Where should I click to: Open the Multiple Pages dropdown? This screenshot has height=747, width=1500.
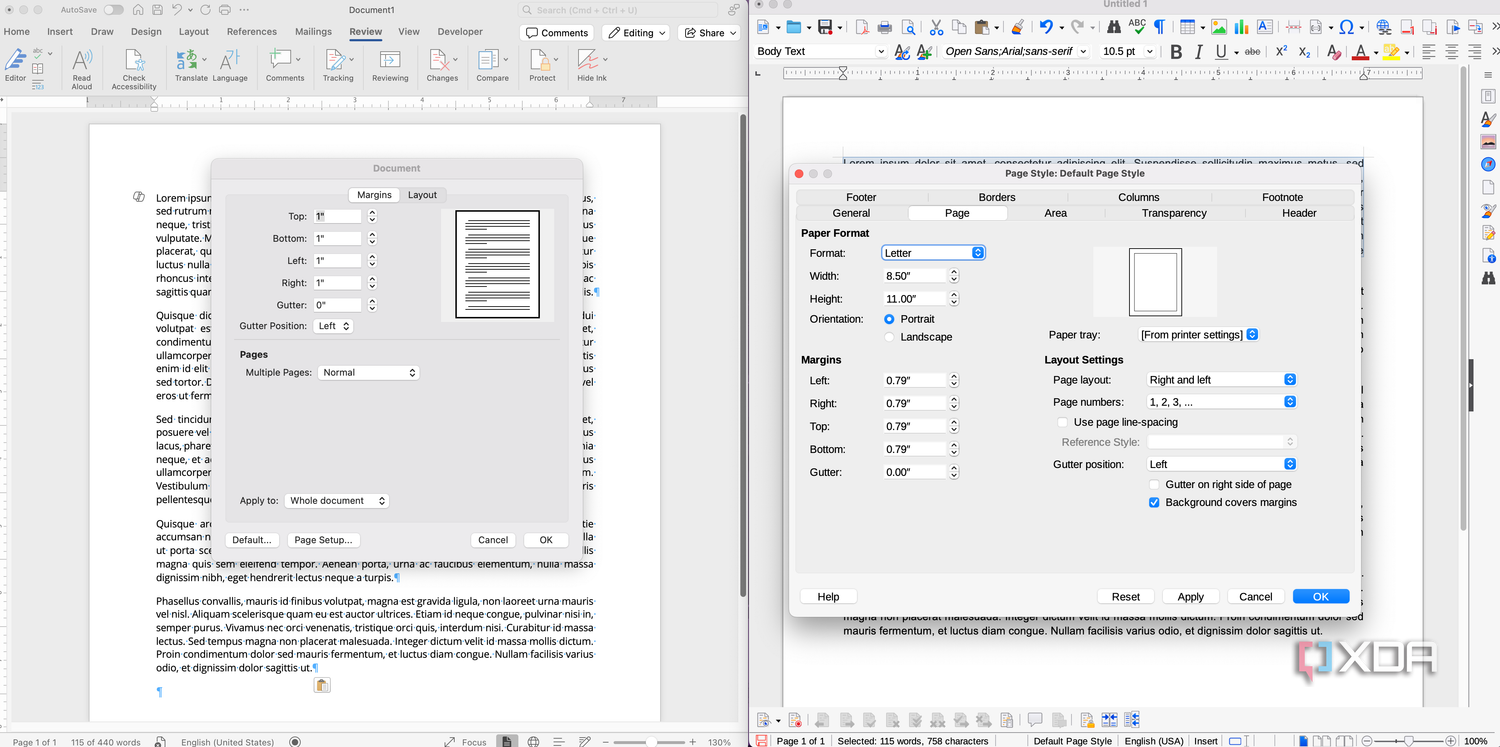pos(368,372)
